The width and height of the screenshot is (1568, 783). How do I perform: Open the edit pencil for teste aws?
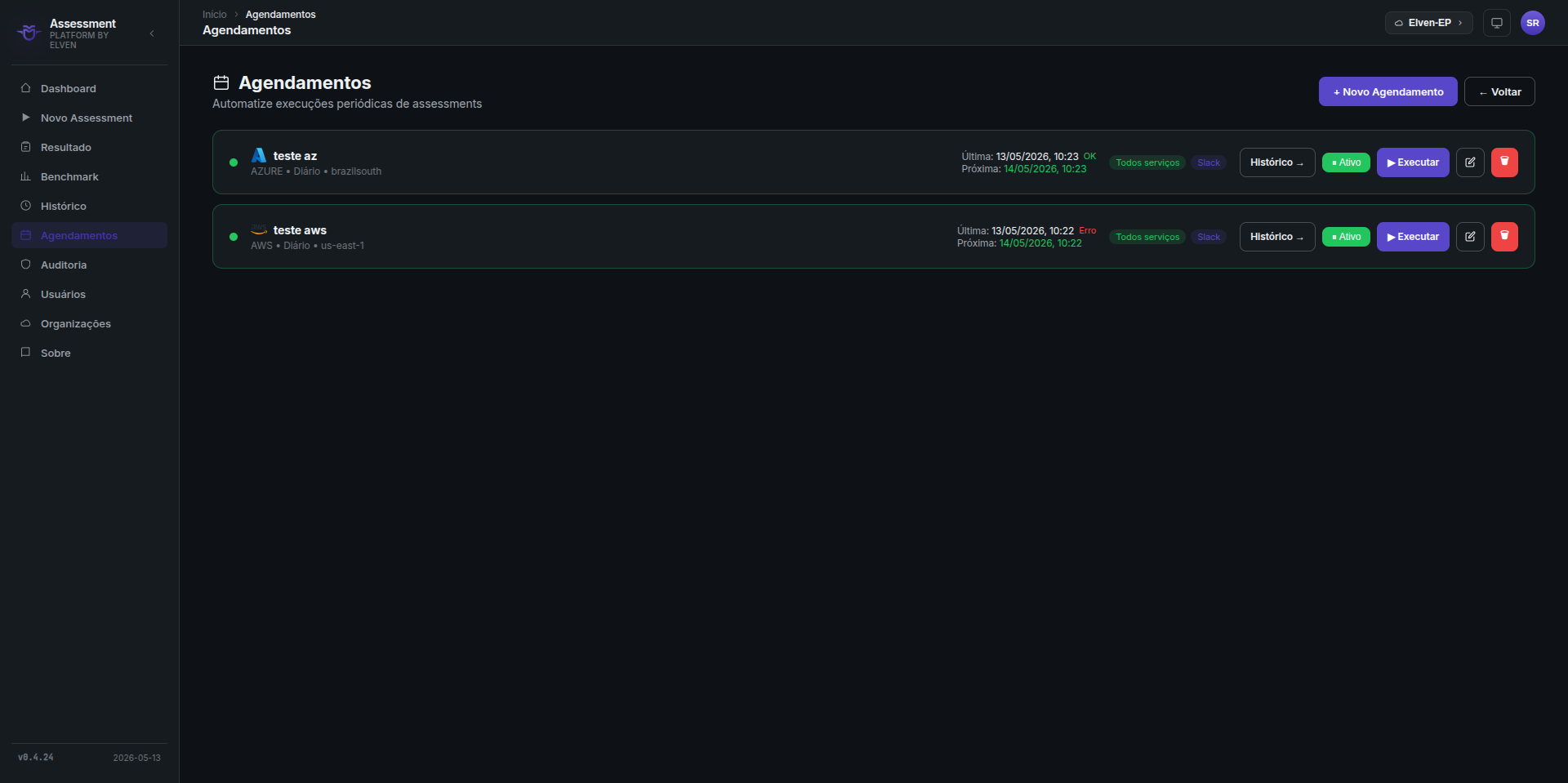(1470, 237)
